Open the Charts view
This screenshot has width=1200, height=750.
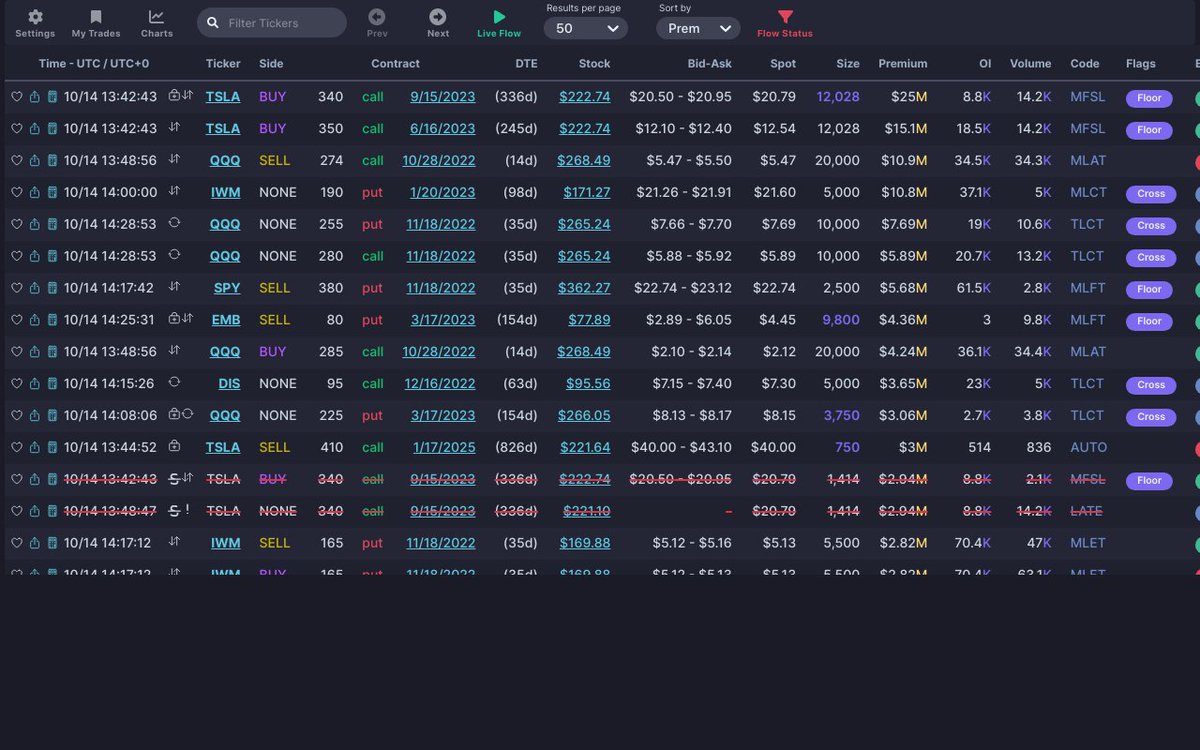157,23
